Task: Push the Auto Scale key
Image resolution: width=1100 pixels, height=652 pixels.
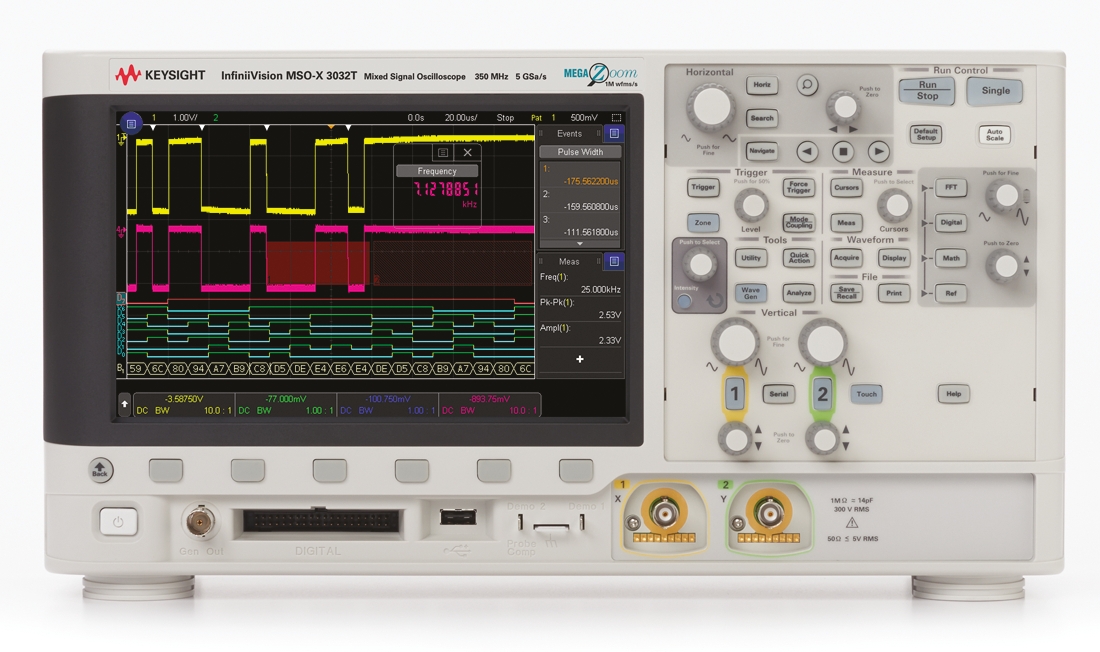Action: 994,134
